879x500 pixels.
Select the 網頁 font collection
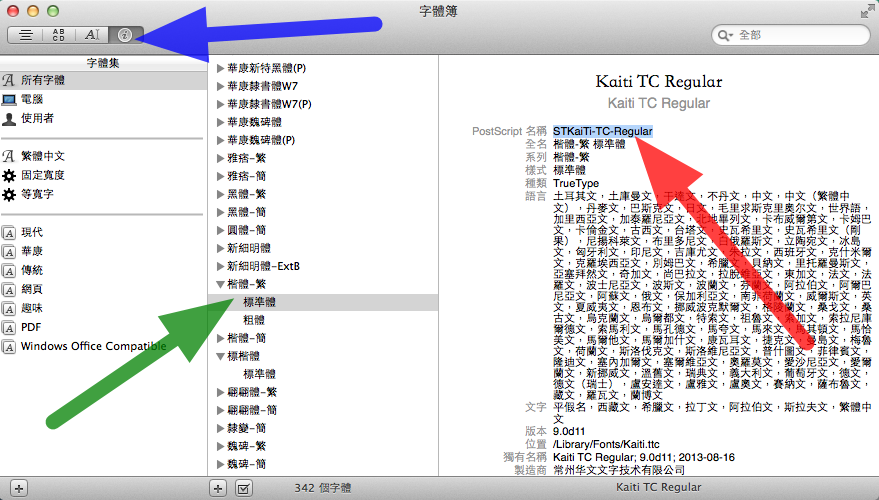tap(103, 289)
